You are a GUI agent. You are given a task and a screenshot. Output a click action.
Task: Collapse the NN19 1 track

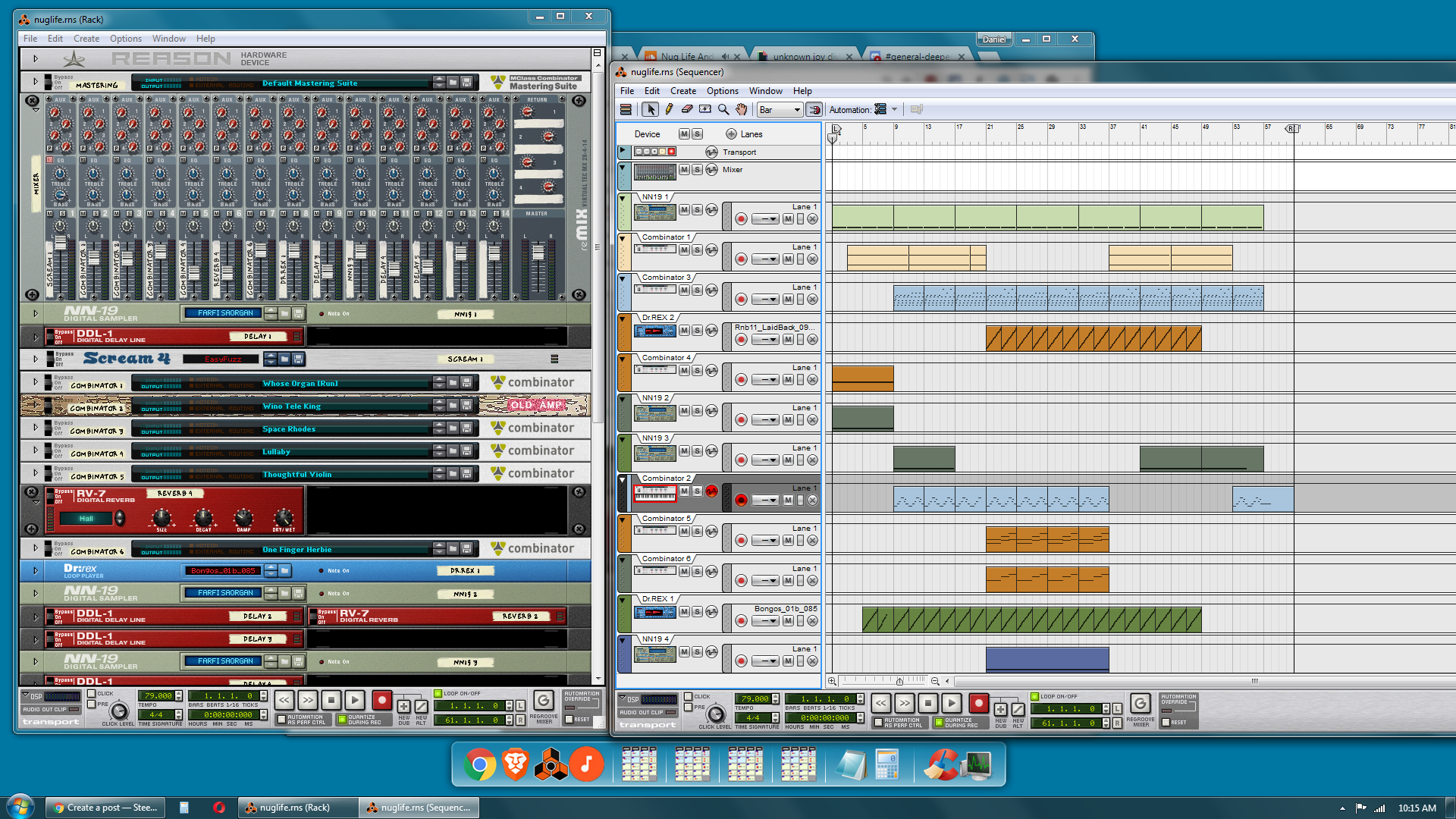[623, 198]
